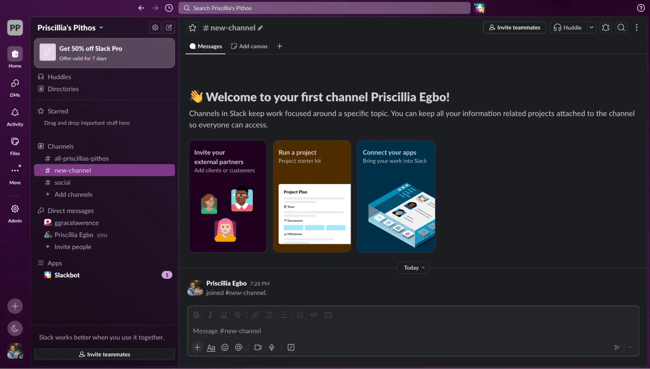Record a video clip icon
This screenshot has height=369, width=650.
(x=258, y=347)
